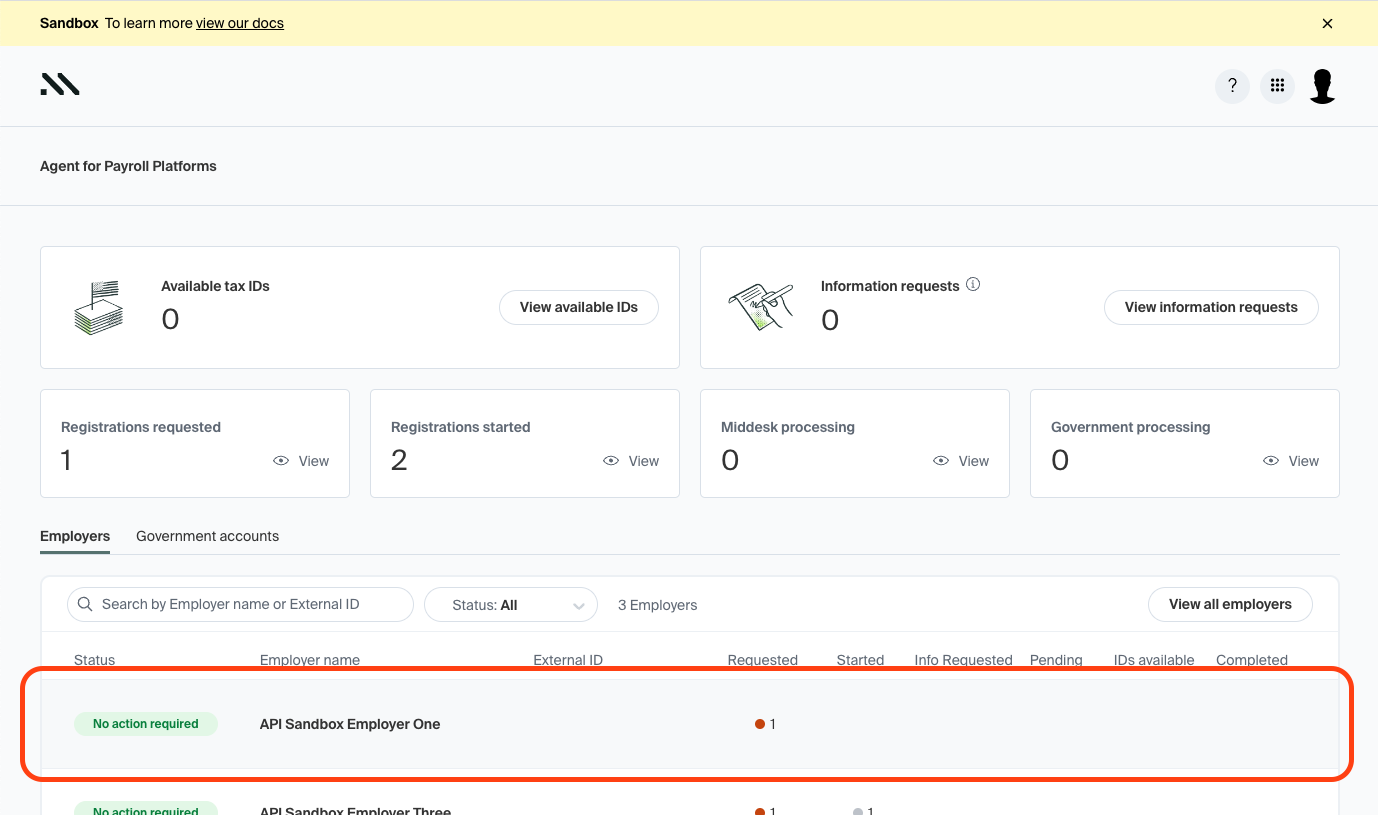
Task: Click View information requests button
Action: point(1211,307)
